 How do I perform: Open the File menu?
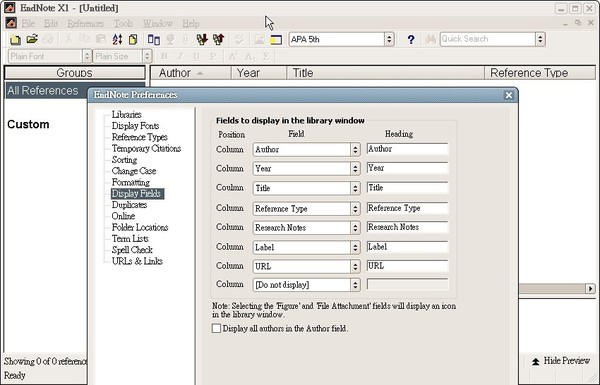[x=28, y=24]
